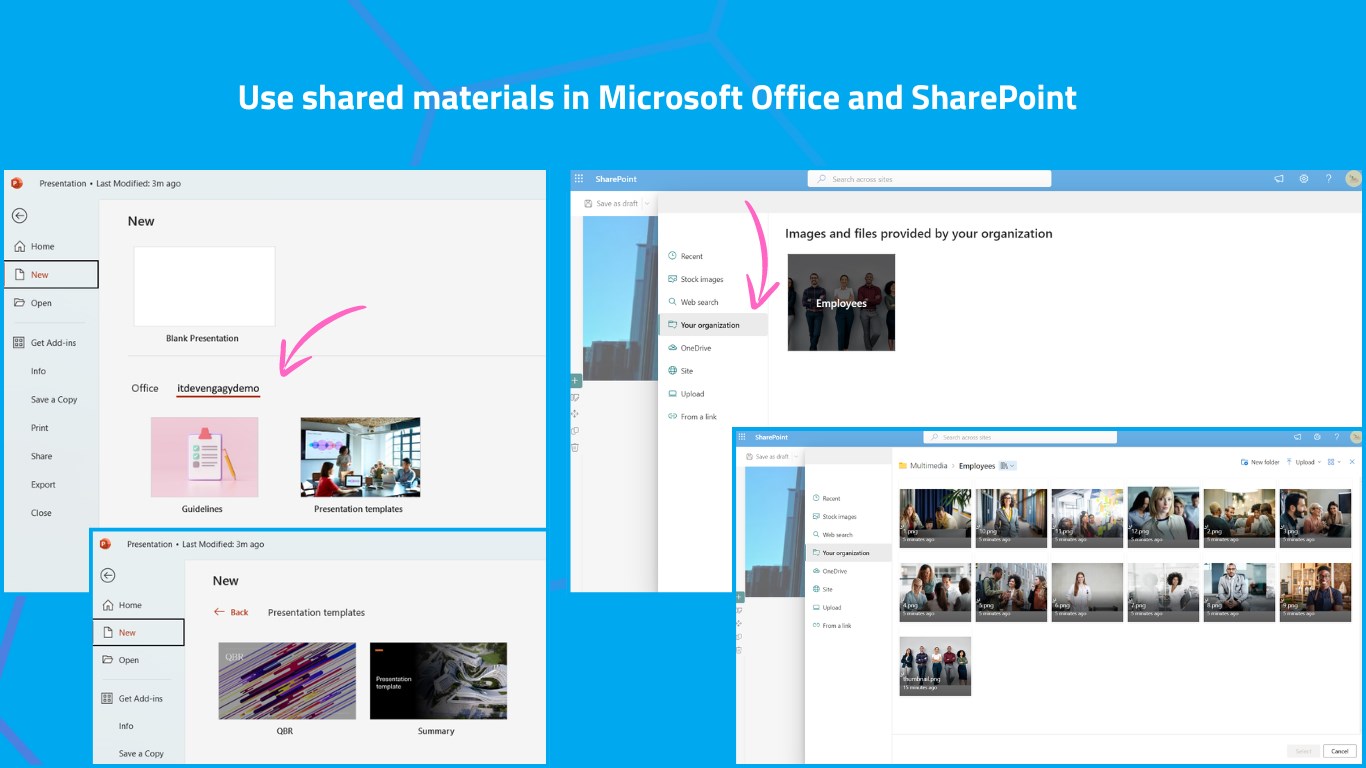
Task: Click profile avatar in 'Images and files' SharePoint window
Action: click(x=1353, y=179)
